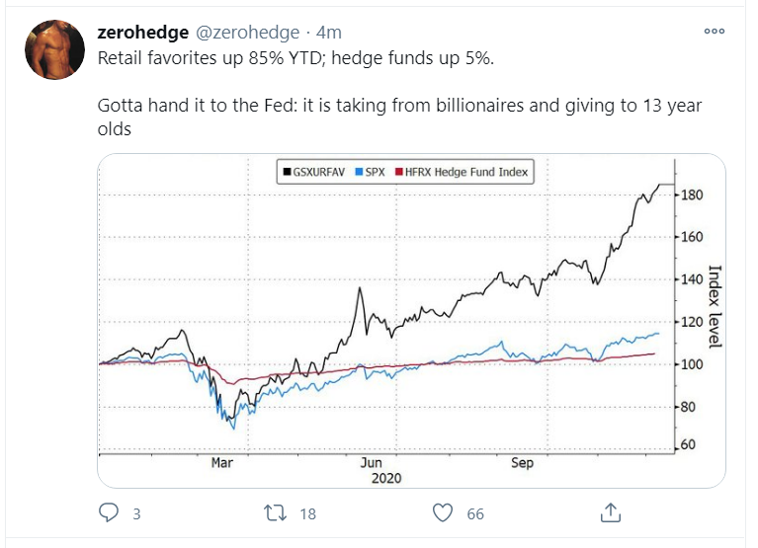Viewport: 758px width, 548px height.
Task: Click the retweet count 18
Action: 307,514
